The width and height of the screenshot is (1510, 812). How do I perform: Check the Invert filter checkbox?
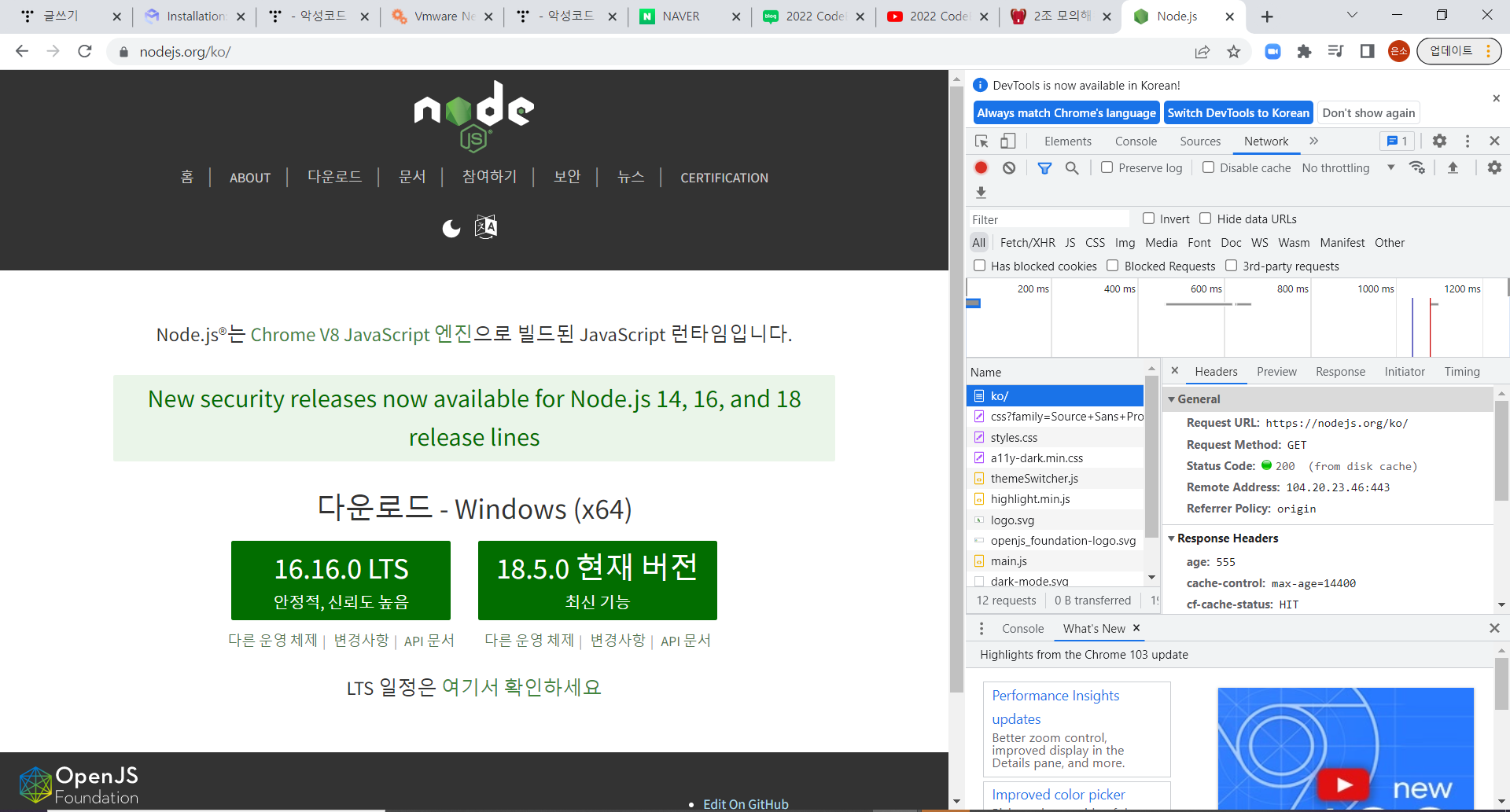(x=1148, y=219)
